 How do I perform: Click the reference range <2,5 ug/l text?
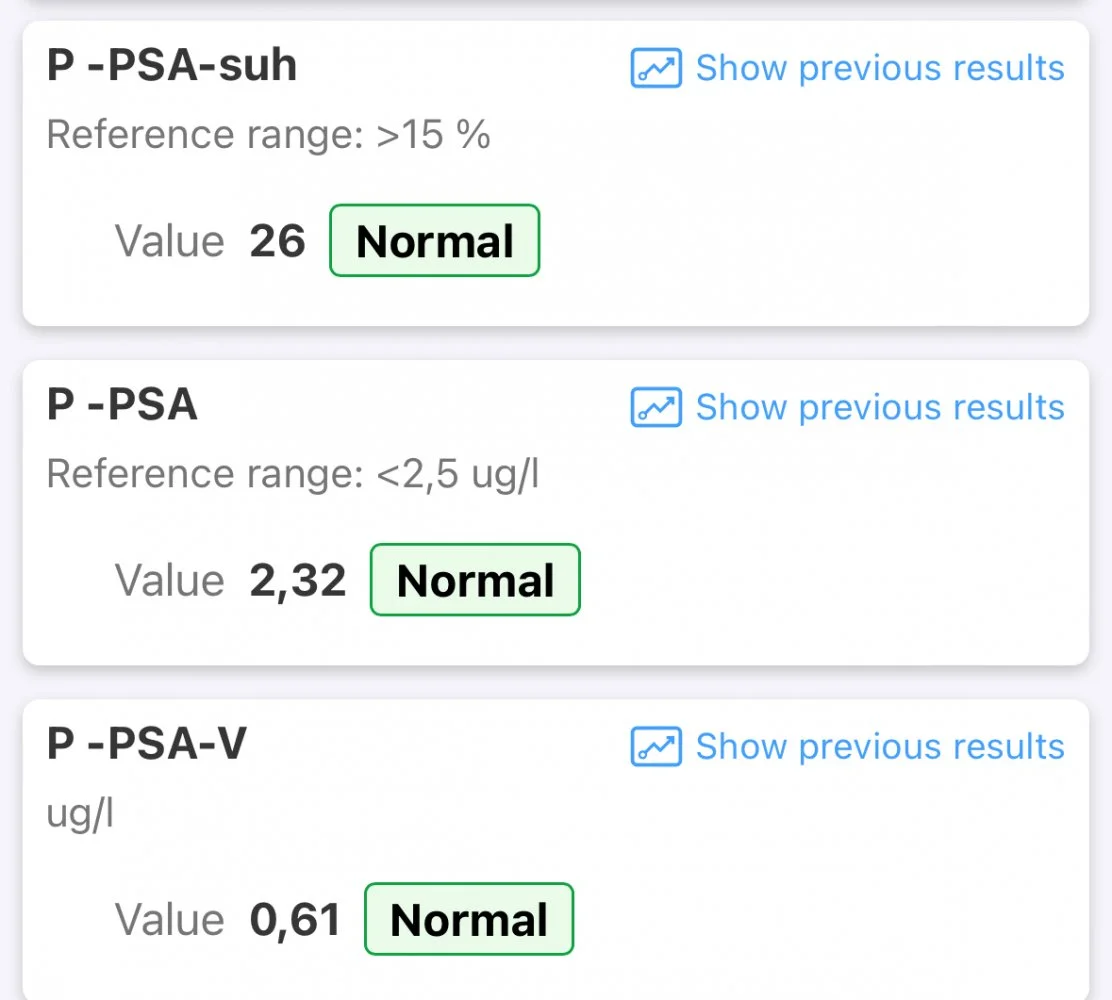(x=292, y=473)
